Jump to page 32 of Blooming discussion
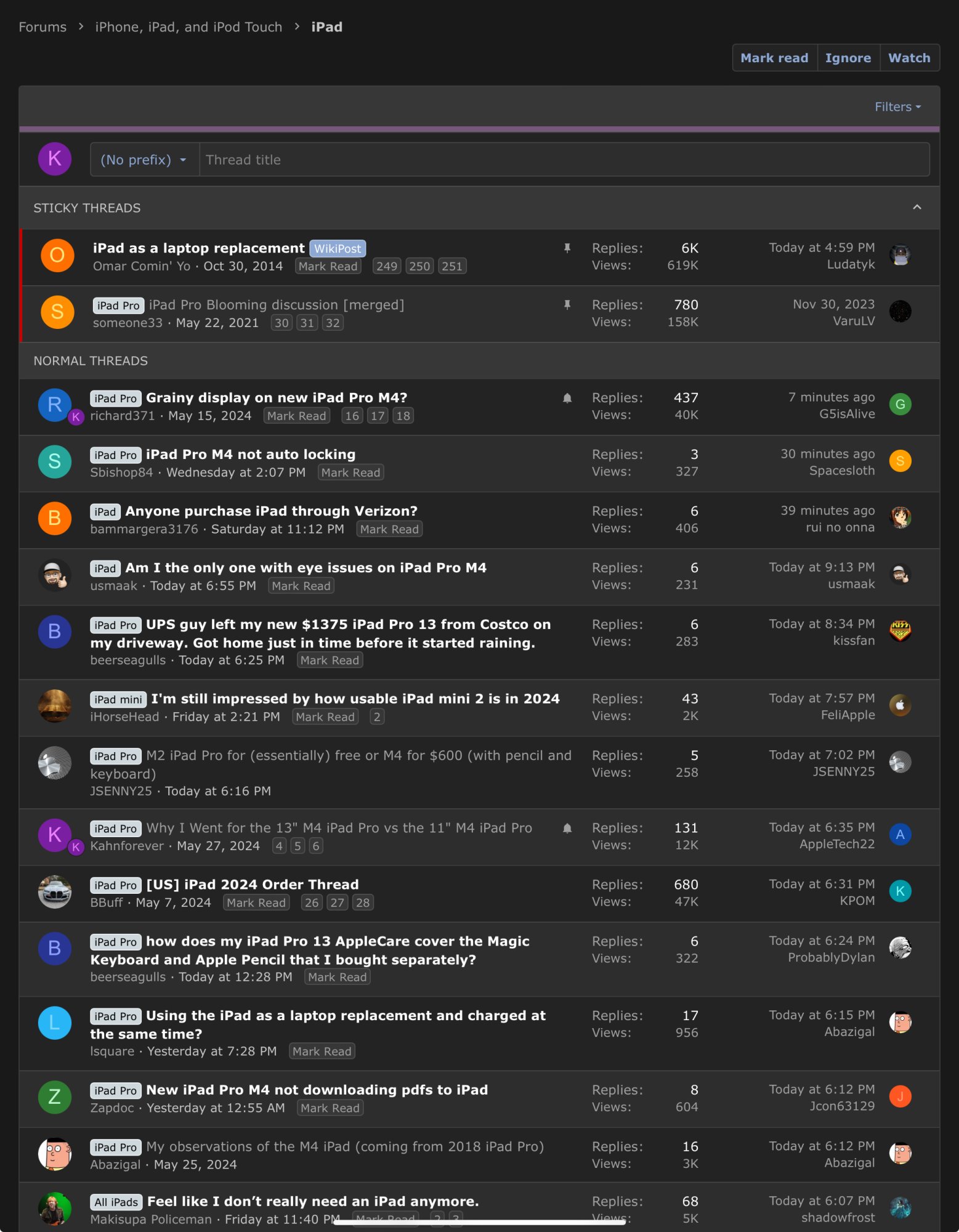Screen dimensions: 959x1232 pyautogui.click(x=333, y=323)
